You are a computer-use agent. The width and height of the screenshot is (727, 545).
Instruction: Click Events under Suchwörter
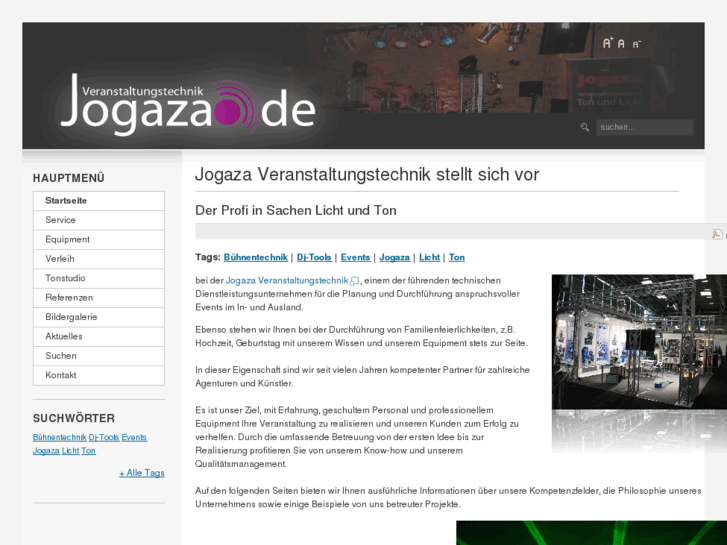point(134,437)
